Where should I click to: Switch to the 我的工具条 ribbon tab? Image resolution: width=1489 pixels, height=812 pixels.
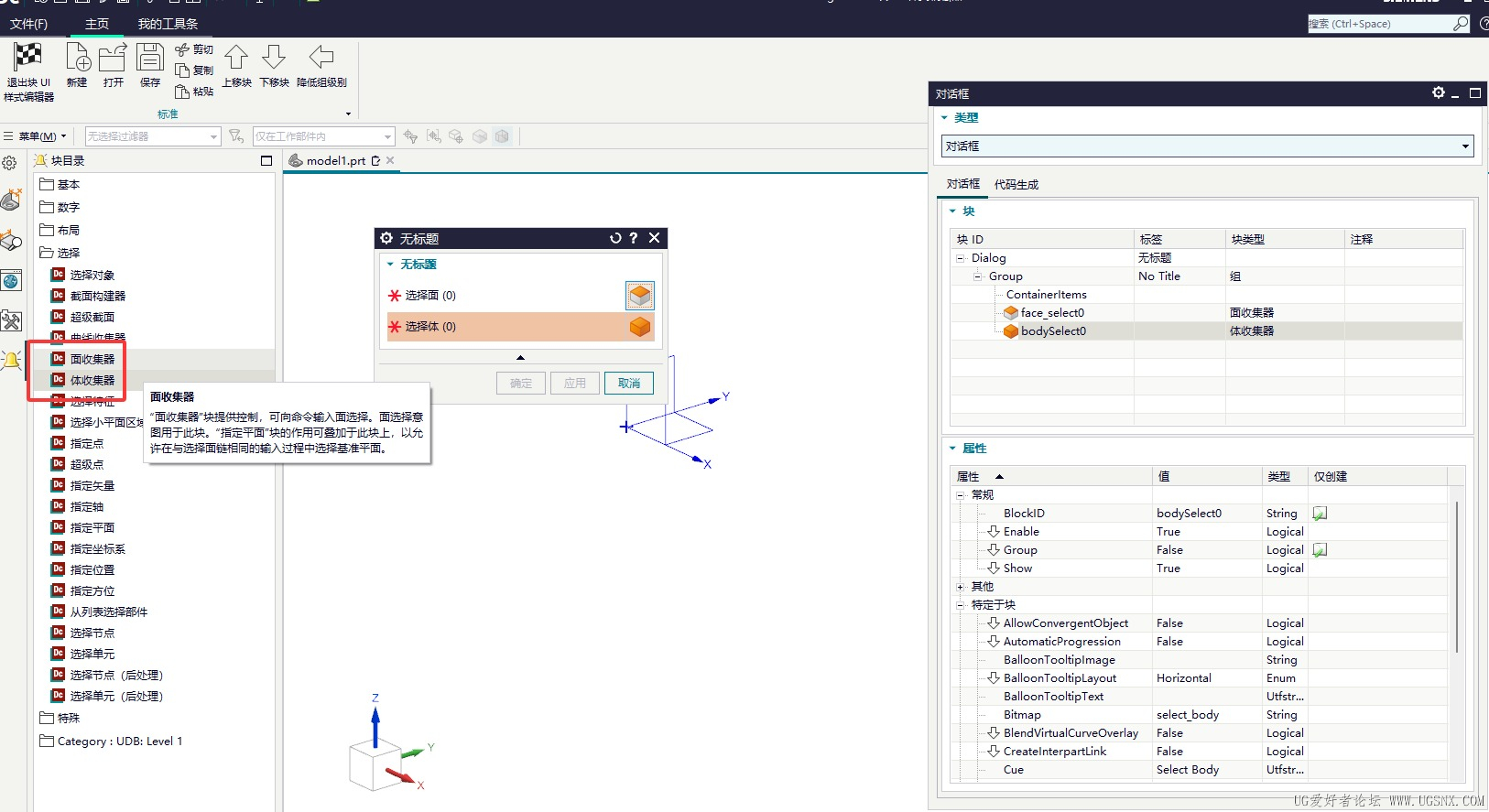coord(168,24)
